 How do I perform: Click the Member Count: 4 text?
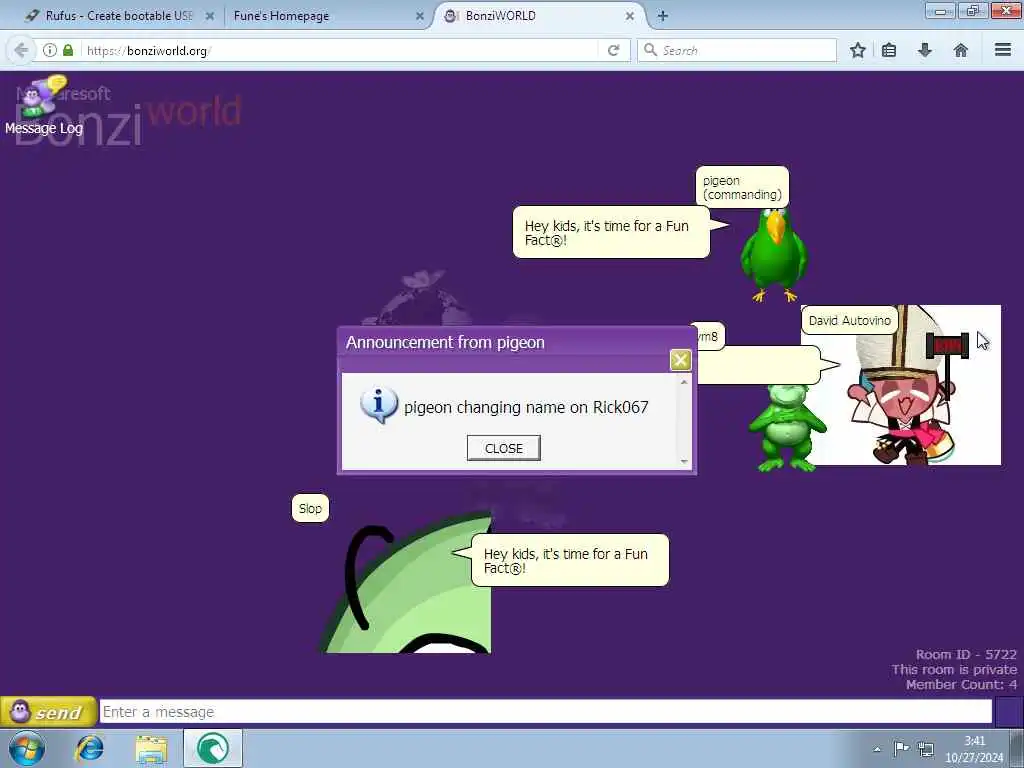961,684
